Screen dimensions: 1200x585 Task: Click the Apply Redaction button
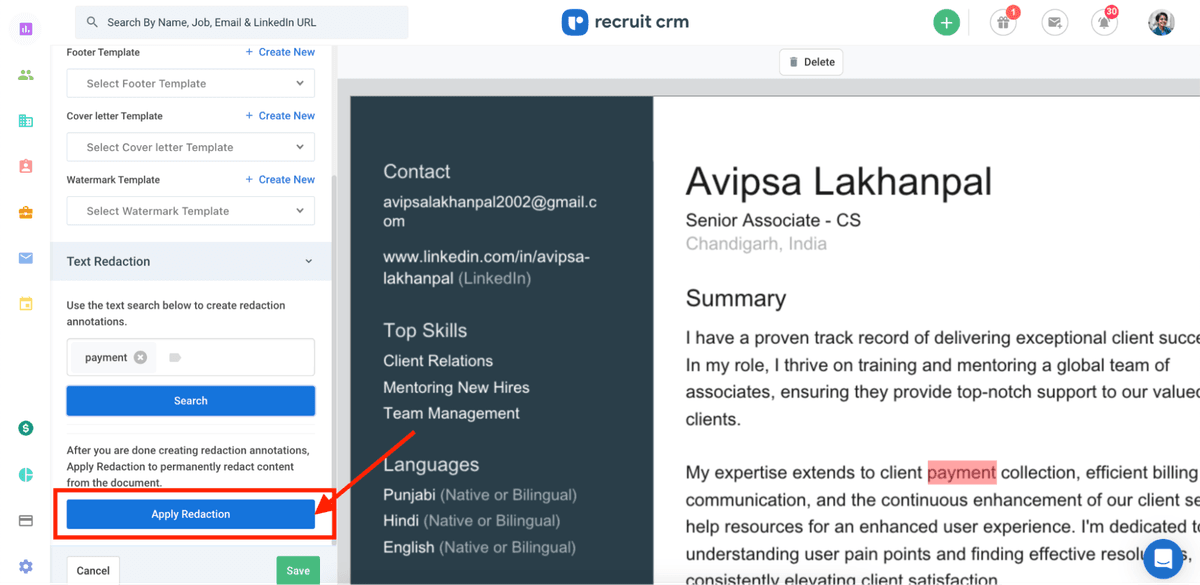(x=191, y=514)
